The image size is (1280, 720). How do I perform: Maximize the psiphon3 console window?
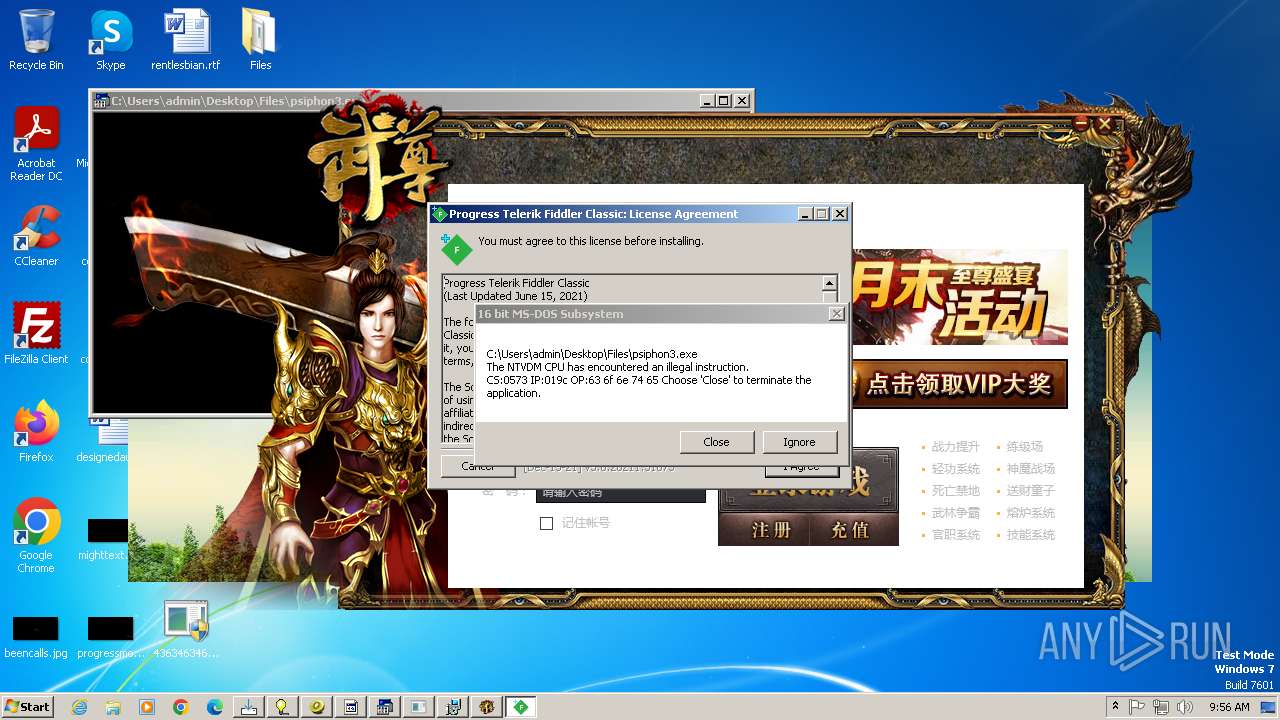(x=723, y=101)
